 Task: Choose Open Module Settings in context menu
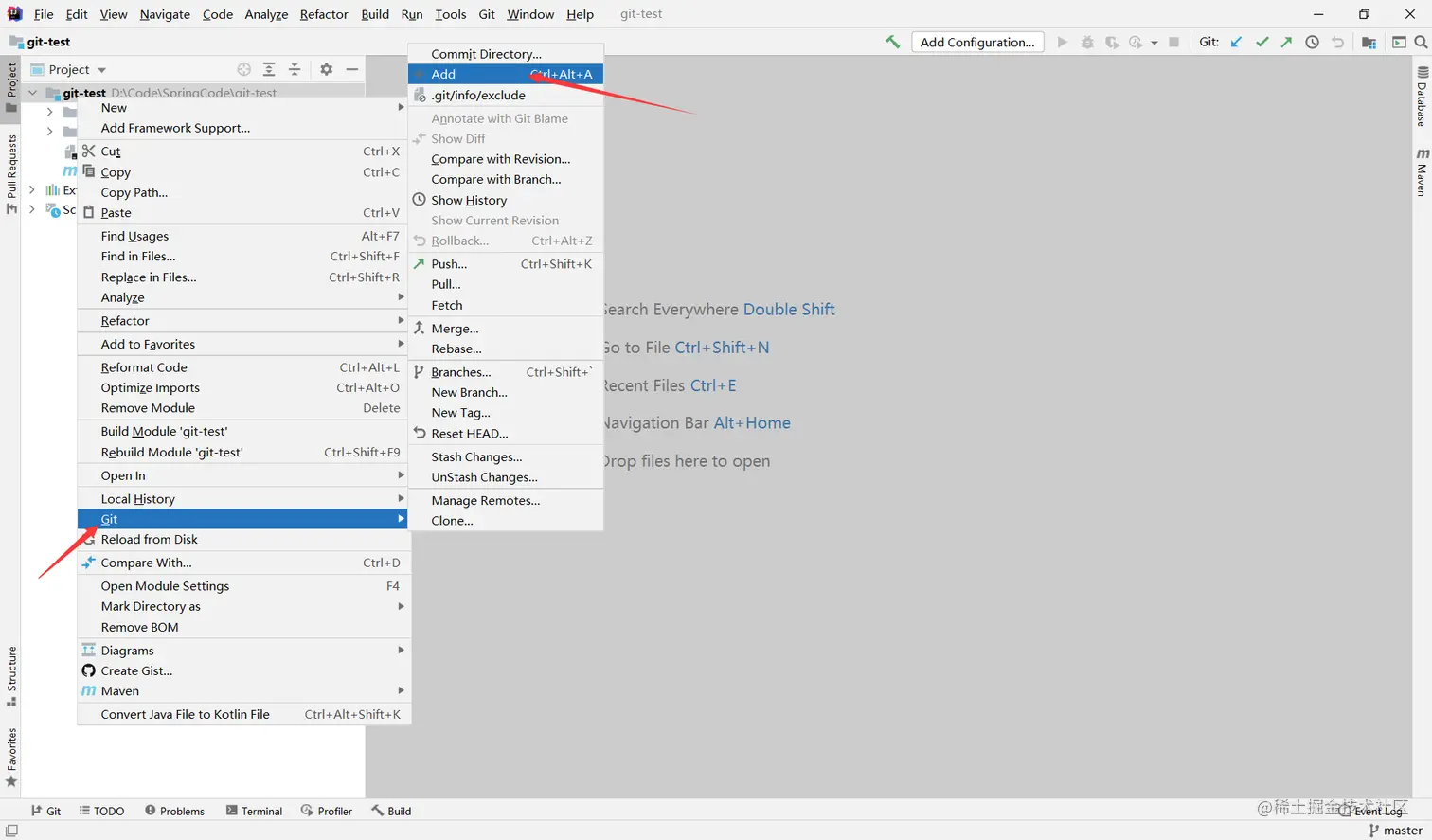(242, 586)
